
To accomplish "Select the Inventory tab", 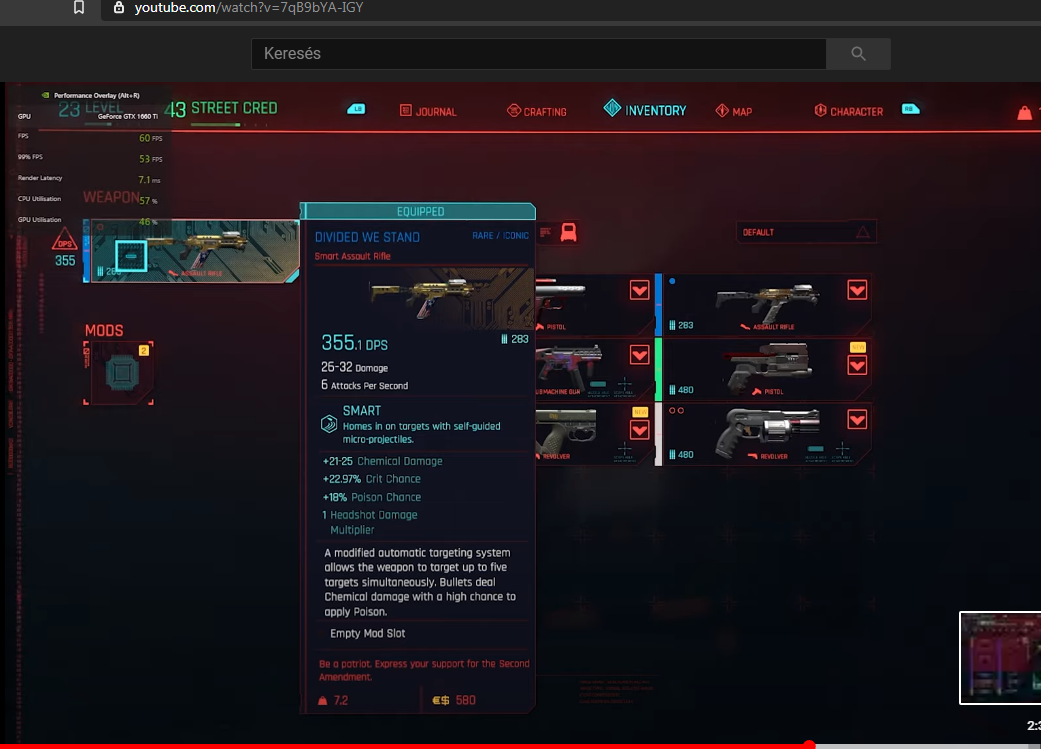I will pyautogui.click(x=645, y=110).
